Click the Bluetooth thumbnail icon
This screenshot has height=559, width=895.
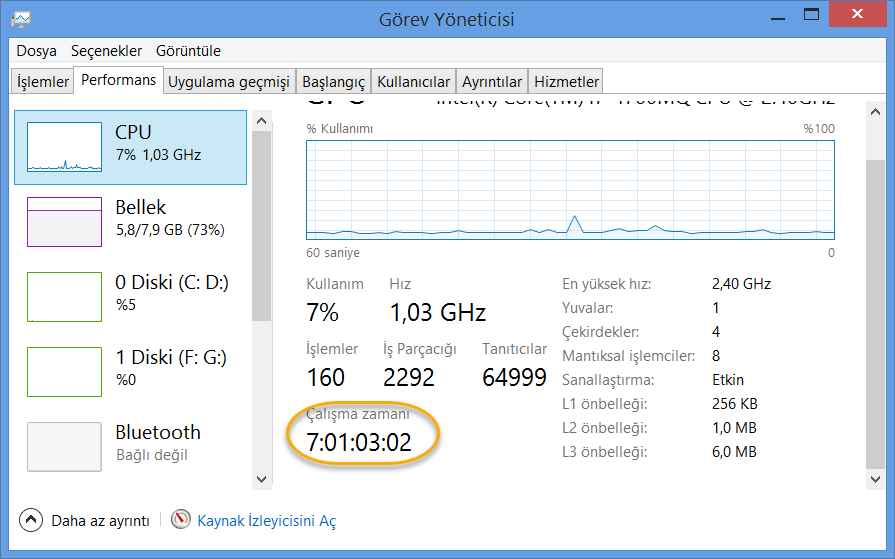click(x=64, y=447)
